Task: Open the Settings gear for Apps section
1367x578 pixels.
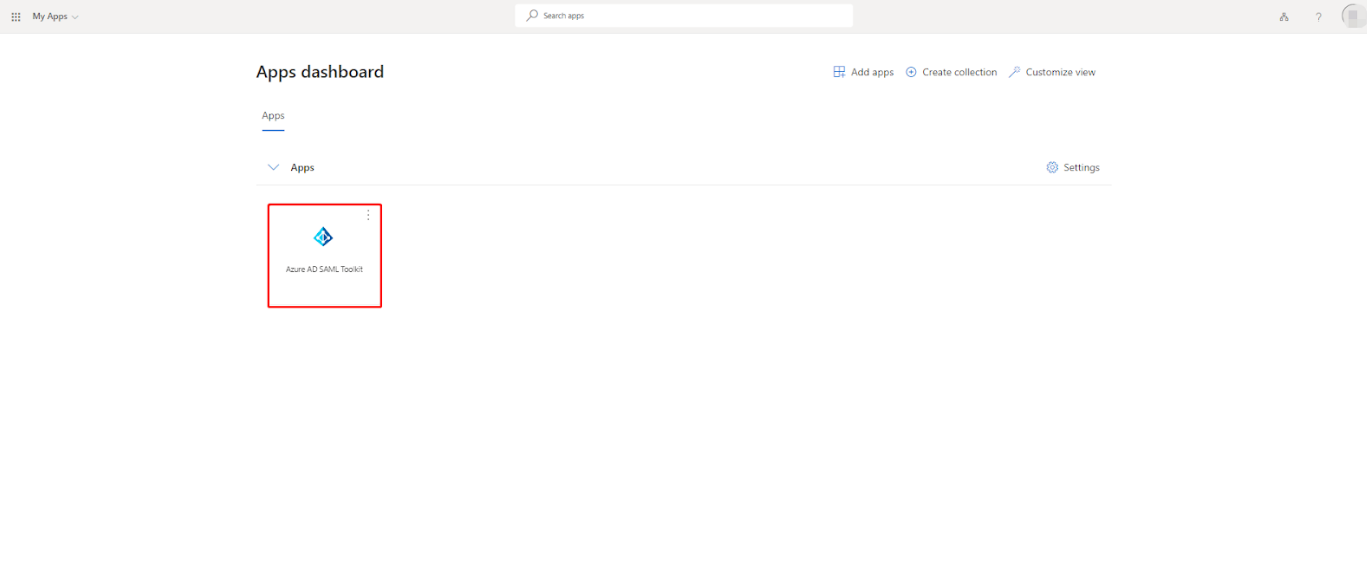Action: point(1050,167)
